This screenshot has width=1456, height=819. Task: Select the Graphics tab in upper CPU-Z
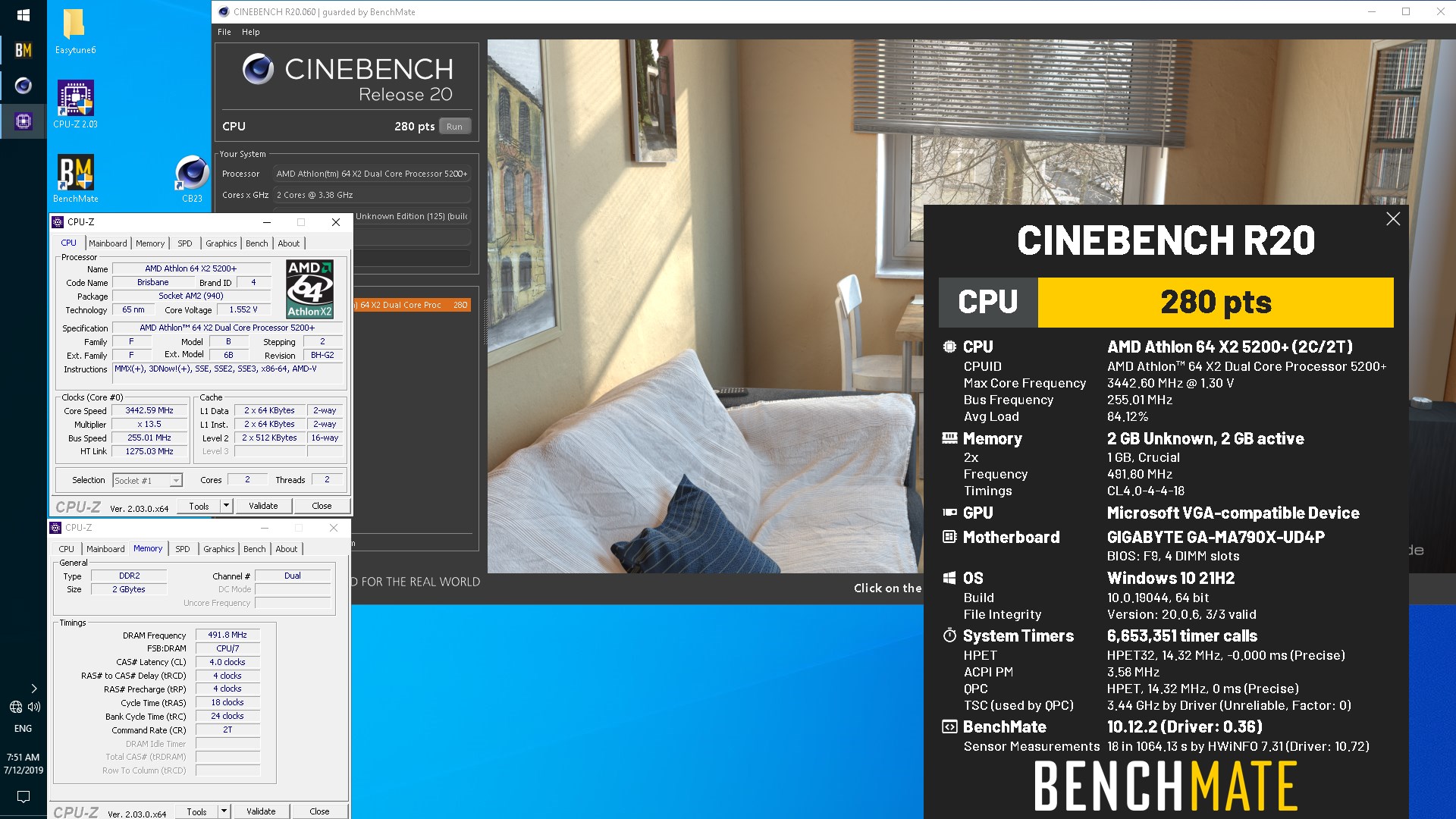pyautogui.click(x=221, y=243)
